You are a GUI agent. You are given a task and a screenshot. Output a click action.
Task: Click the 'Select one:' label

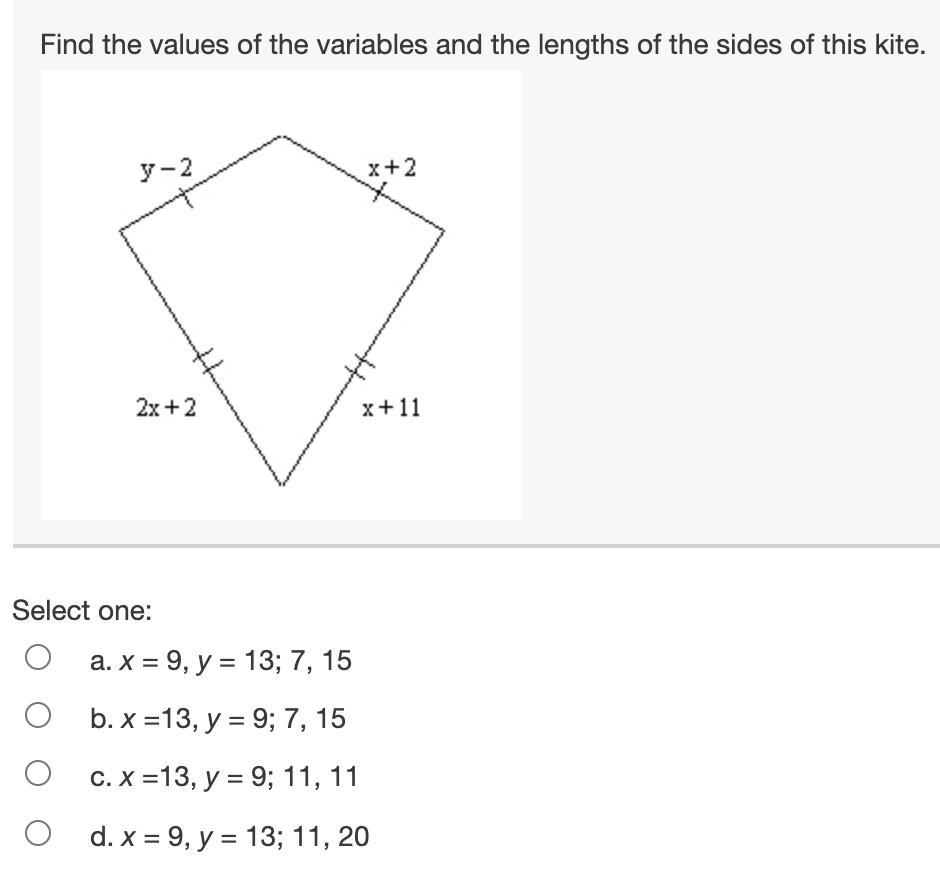82,611
